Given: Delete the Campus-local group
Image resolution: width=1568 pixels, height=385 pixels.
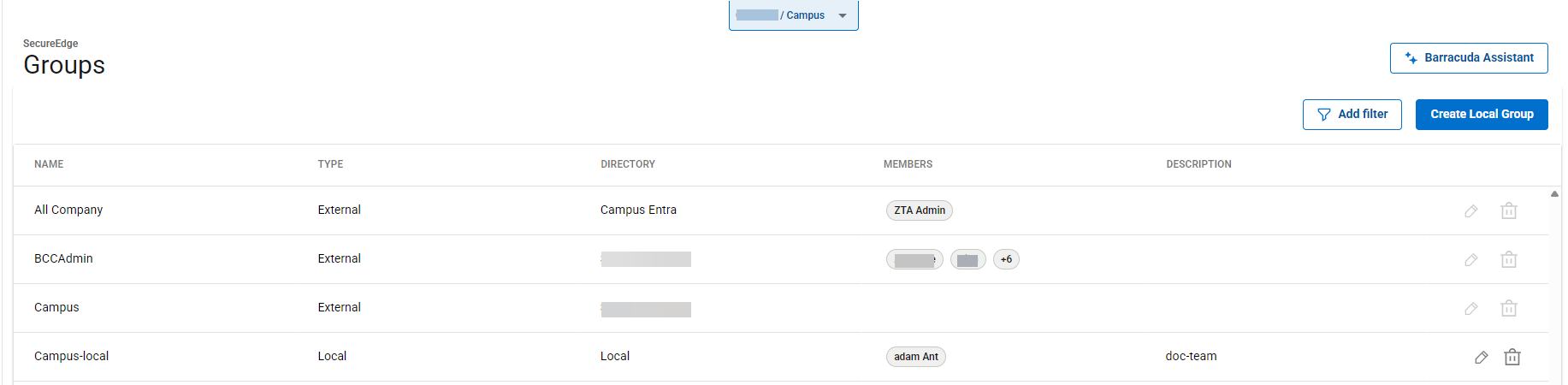Looking at the screenshot, I should coord(1512,357).
